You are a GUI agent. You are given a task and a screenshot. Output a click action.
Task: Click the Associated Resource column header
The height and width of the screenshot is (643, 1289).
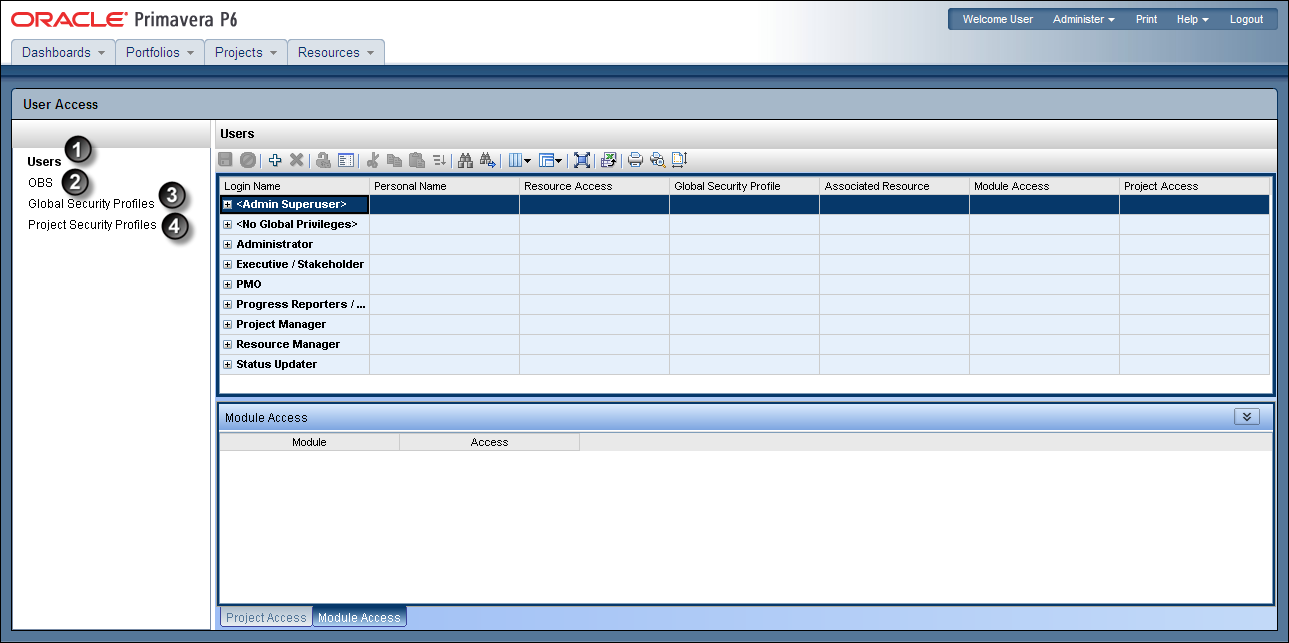pyautogui.click(x=894, y=186)
